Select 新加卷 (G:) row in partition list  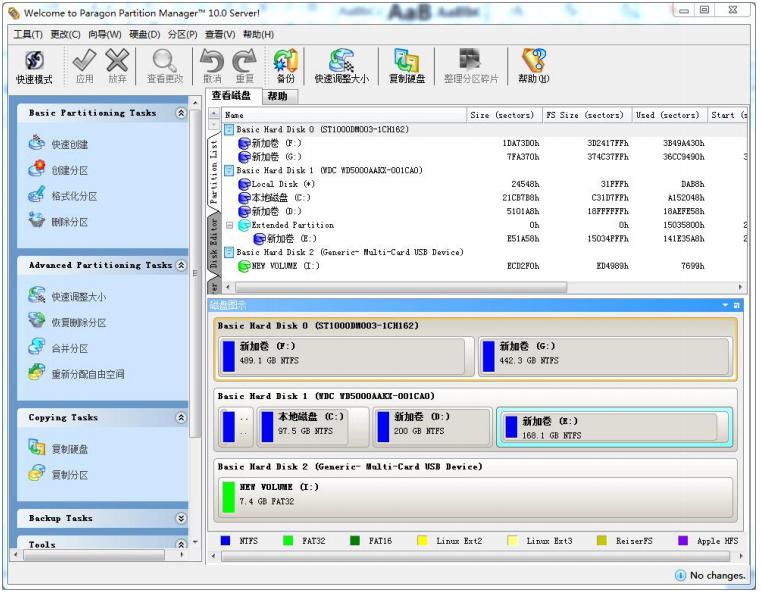[484, 157]
